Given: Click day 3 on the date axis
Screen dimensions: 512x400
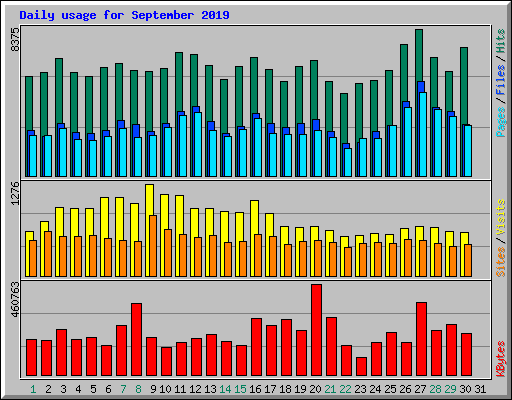Looking at the screenshot, I should pyautogui.click(x=63, y=389).
